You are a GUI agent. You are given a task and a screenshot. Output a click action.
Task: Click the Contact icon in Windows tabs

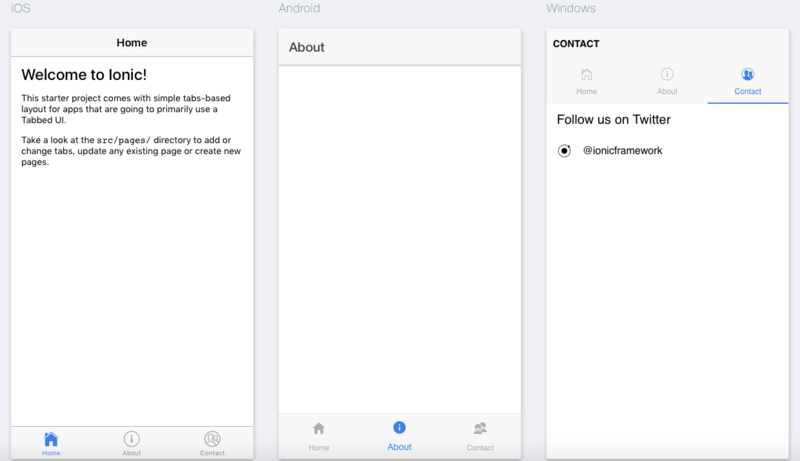pyautogui.click(x=747, y=74)
